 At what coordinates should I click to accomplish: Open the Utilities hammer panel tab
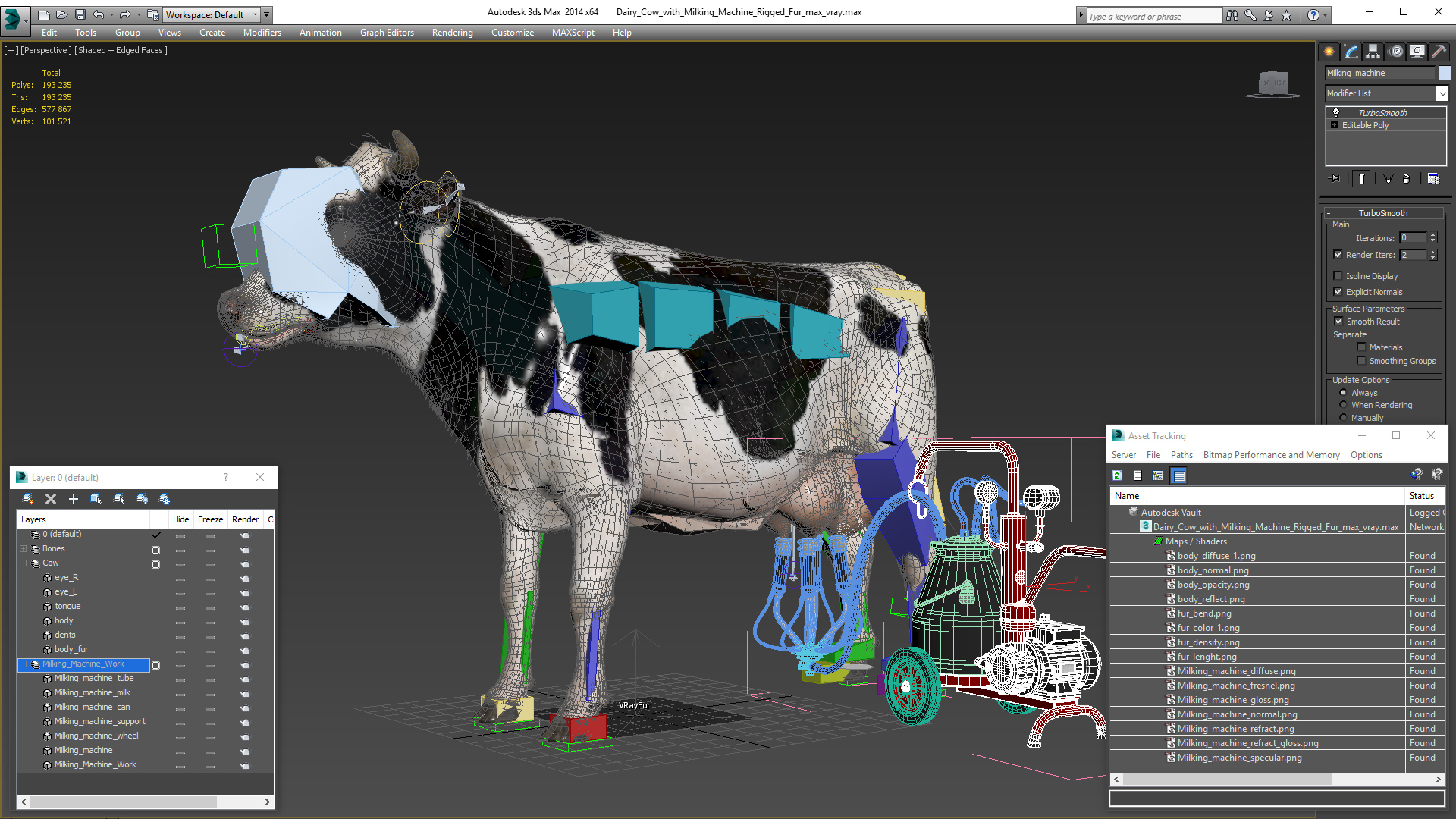[1439, 52]
